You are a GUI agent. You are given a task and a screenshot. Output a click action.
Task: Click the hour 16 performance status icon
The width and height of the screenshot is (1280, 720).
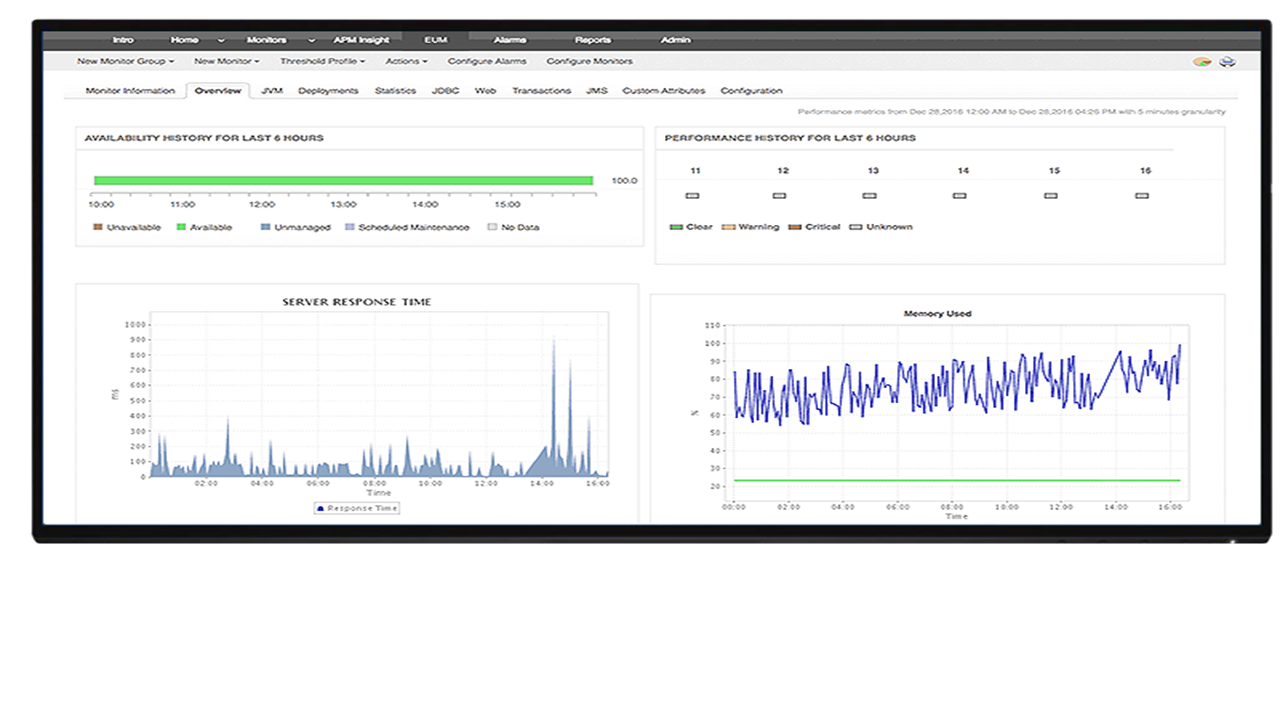click(1142, 196)
